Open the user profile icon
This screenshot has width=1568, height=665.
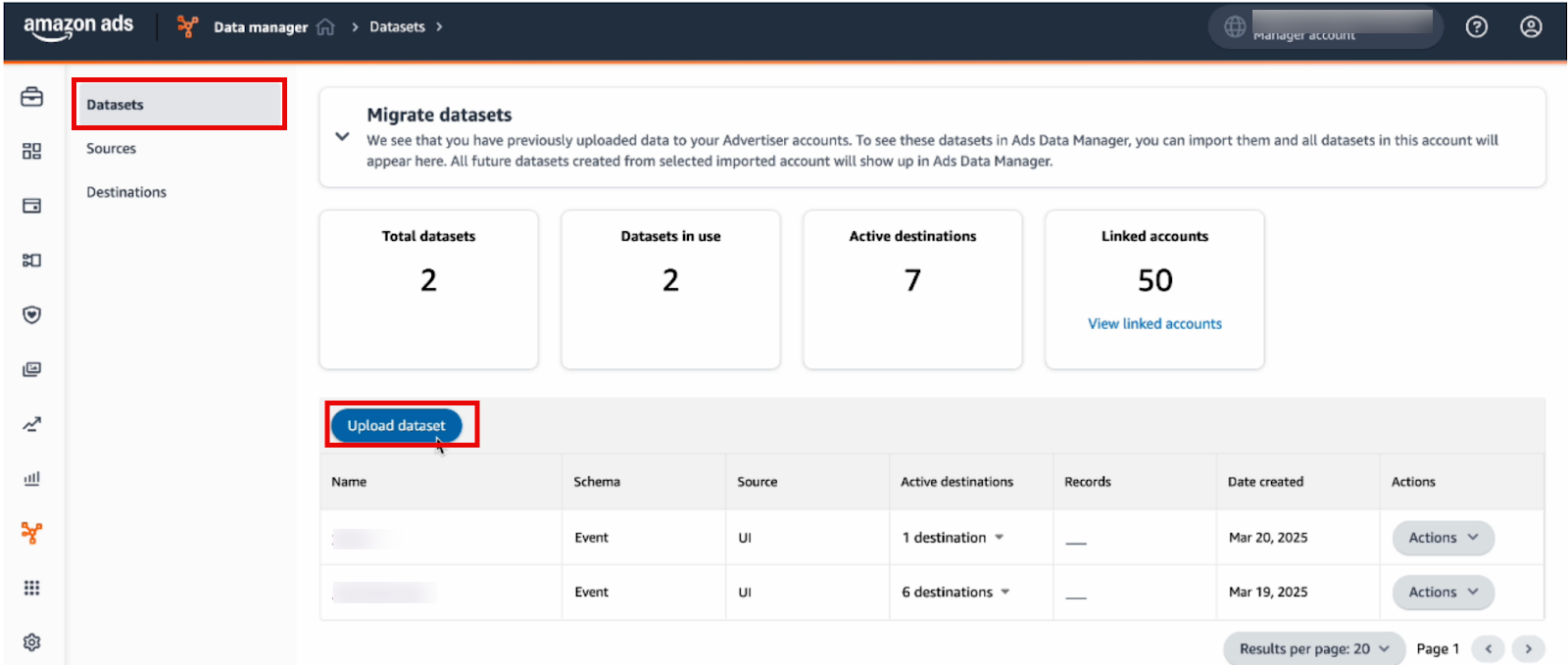tap(1530, 27)
